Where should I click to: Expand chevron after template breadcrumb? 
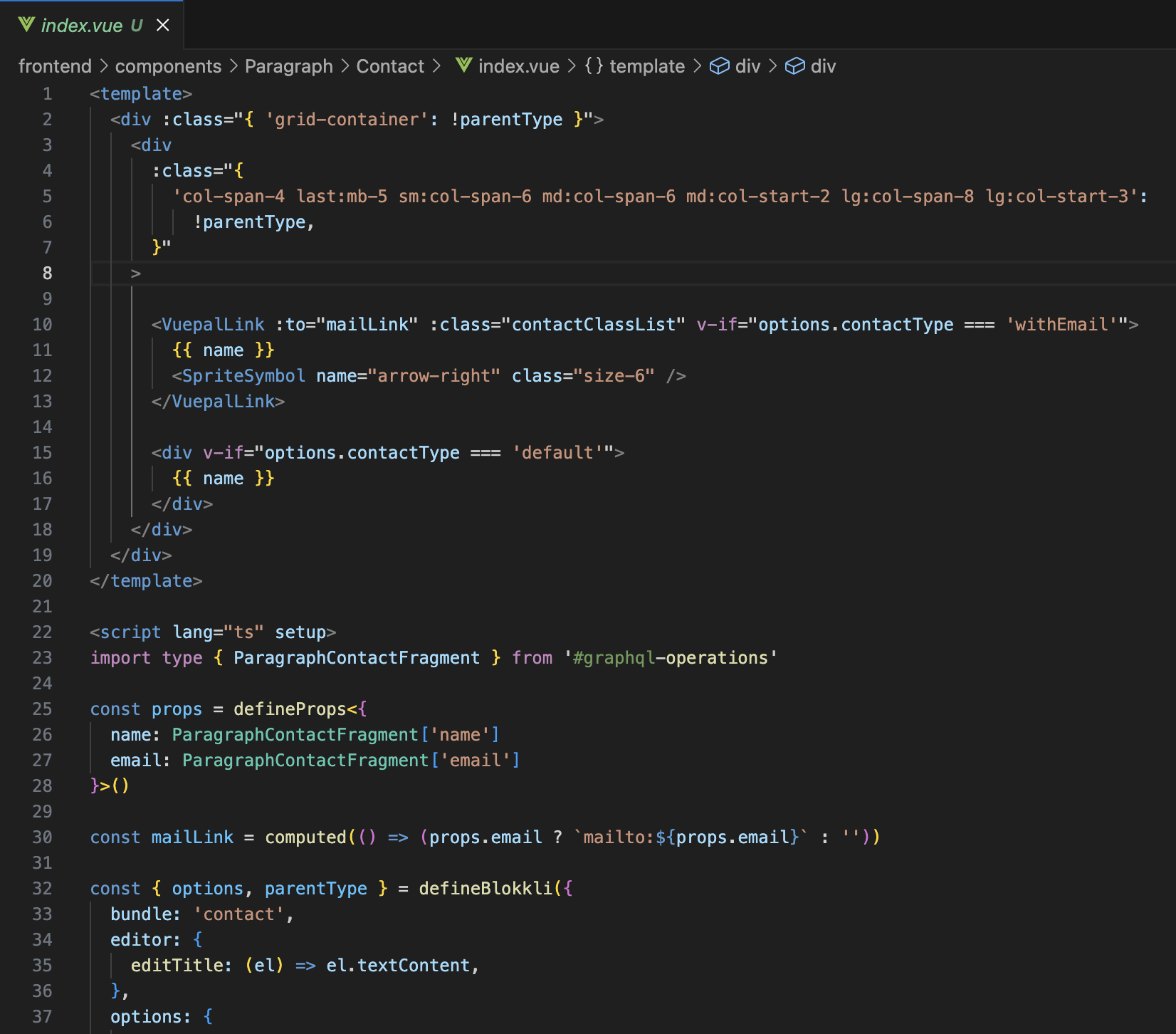tap(697, 66)
